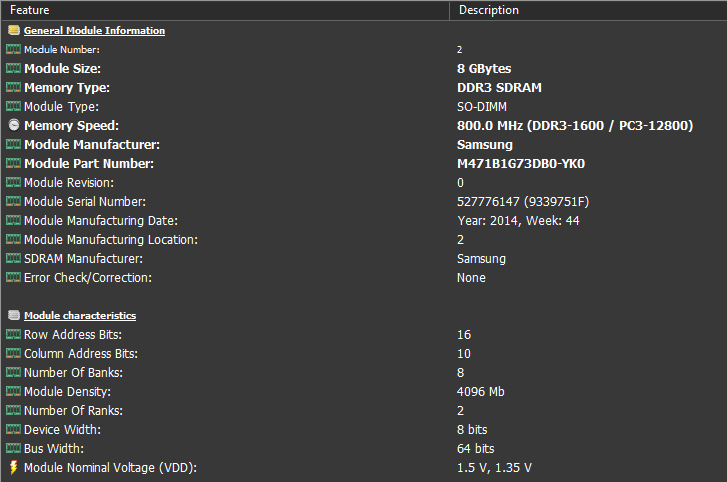The width and height of the screenshot is (727, 482).
Task: Click the M471B1G73DB0-YK0 part number value
Action: click(x=520, y=164)
